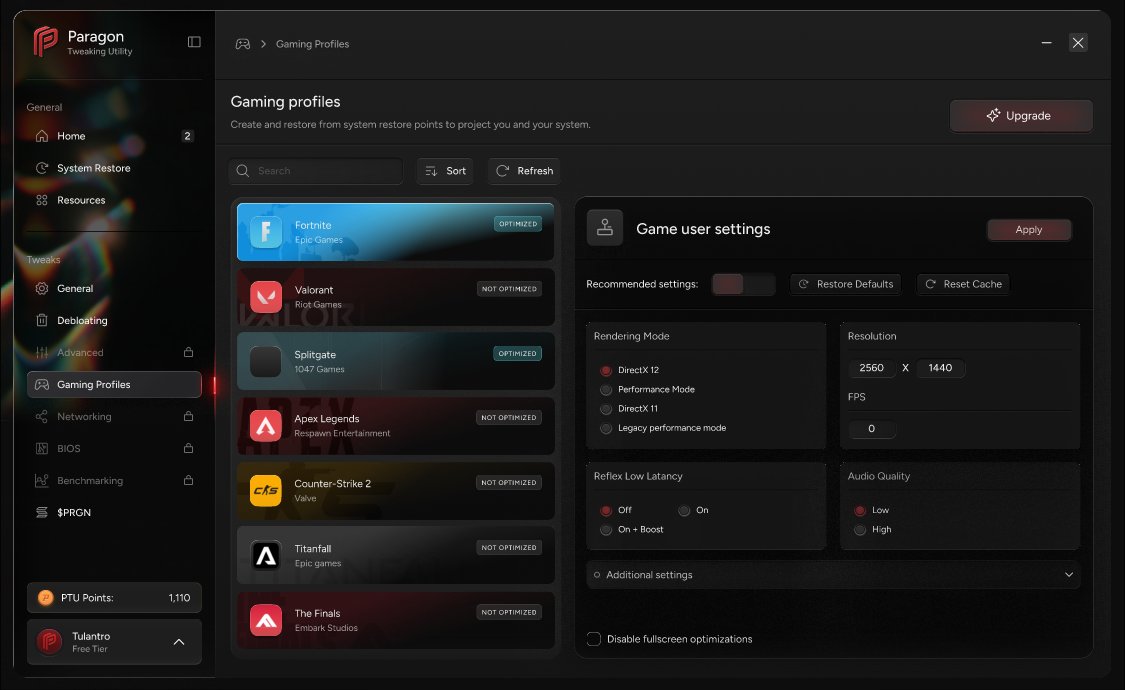The image size is (1125, 690).
Task: Set Reflex Low Latency to Off
Action: click(606, 511)
